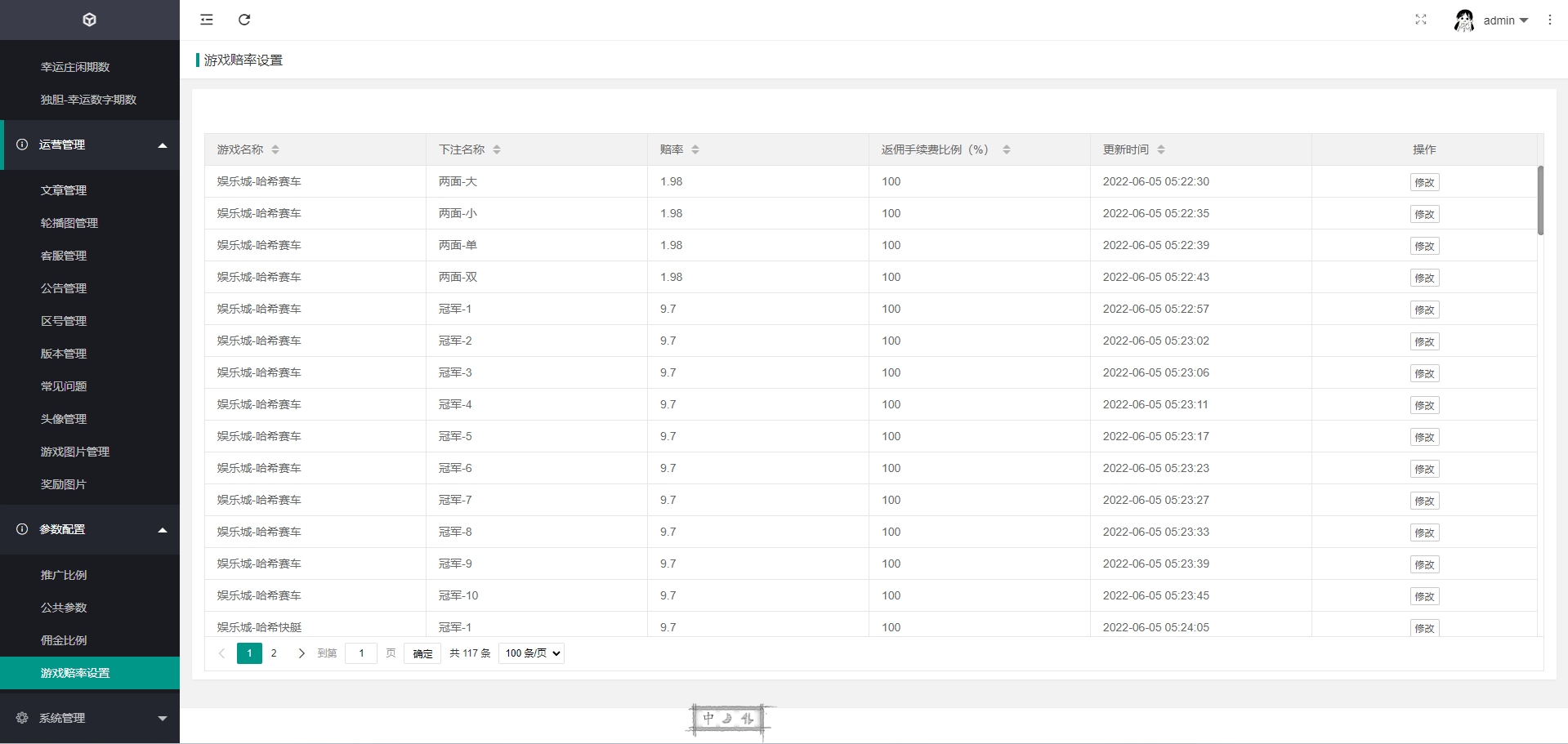Click the admin avatar picture
The height and width of the screenshot is (744, 1568).
[1463, 20]
